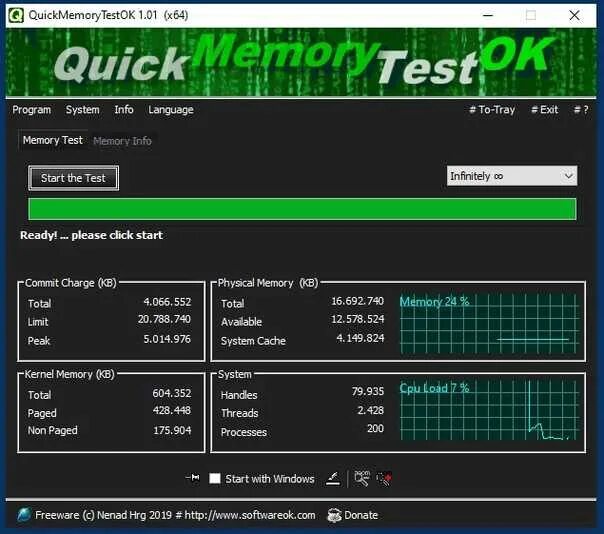Click the Start the Test button
Viewport: 604px width, 534px height.
point(73,178)
